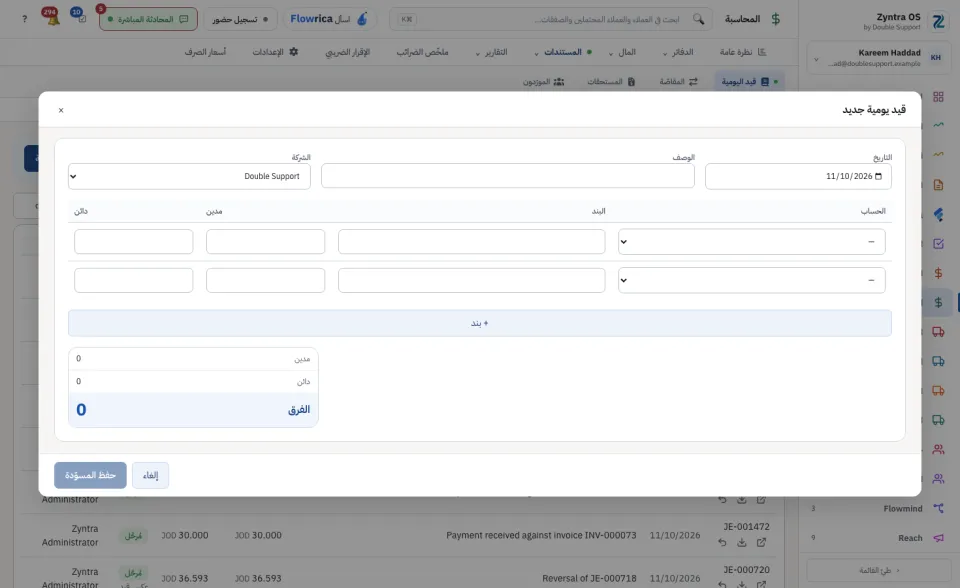
Task: Click the help question mark icon
Action: [24, 19]
